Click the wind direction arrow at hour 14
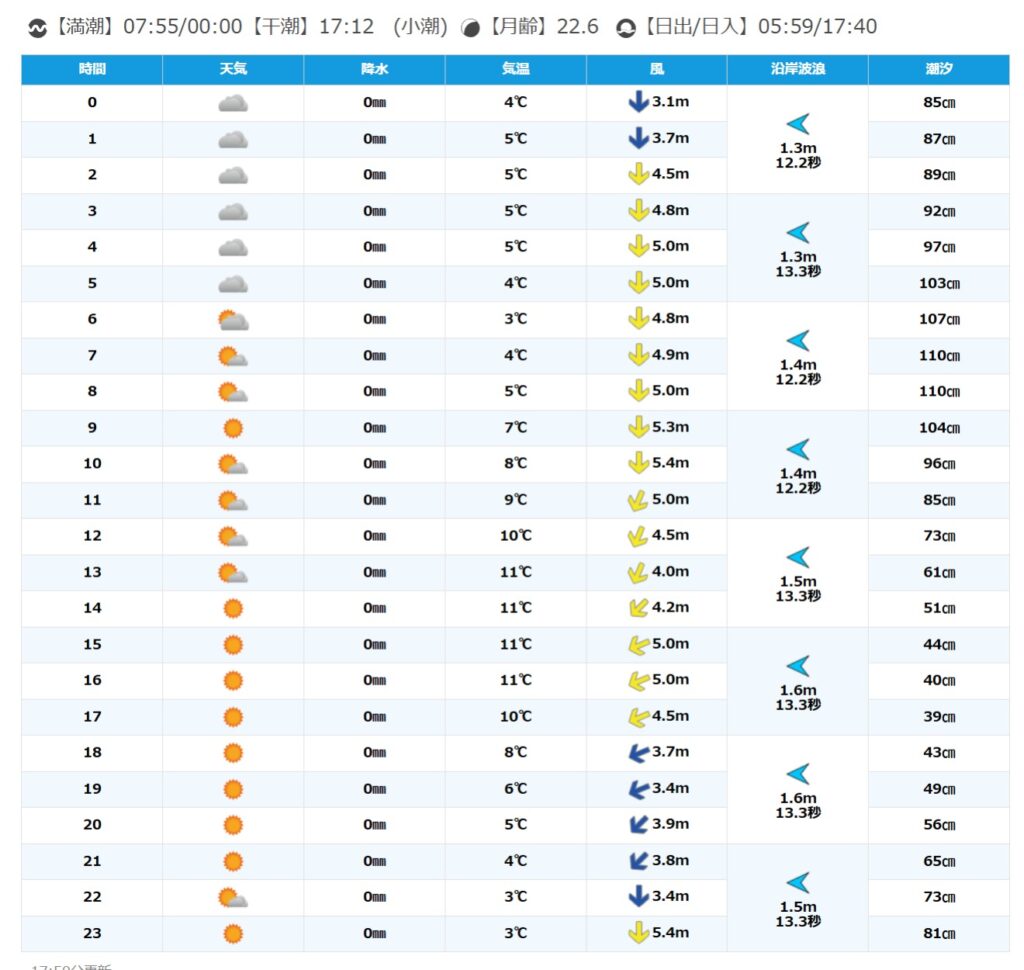The image size is (1024, 970). 636,608
